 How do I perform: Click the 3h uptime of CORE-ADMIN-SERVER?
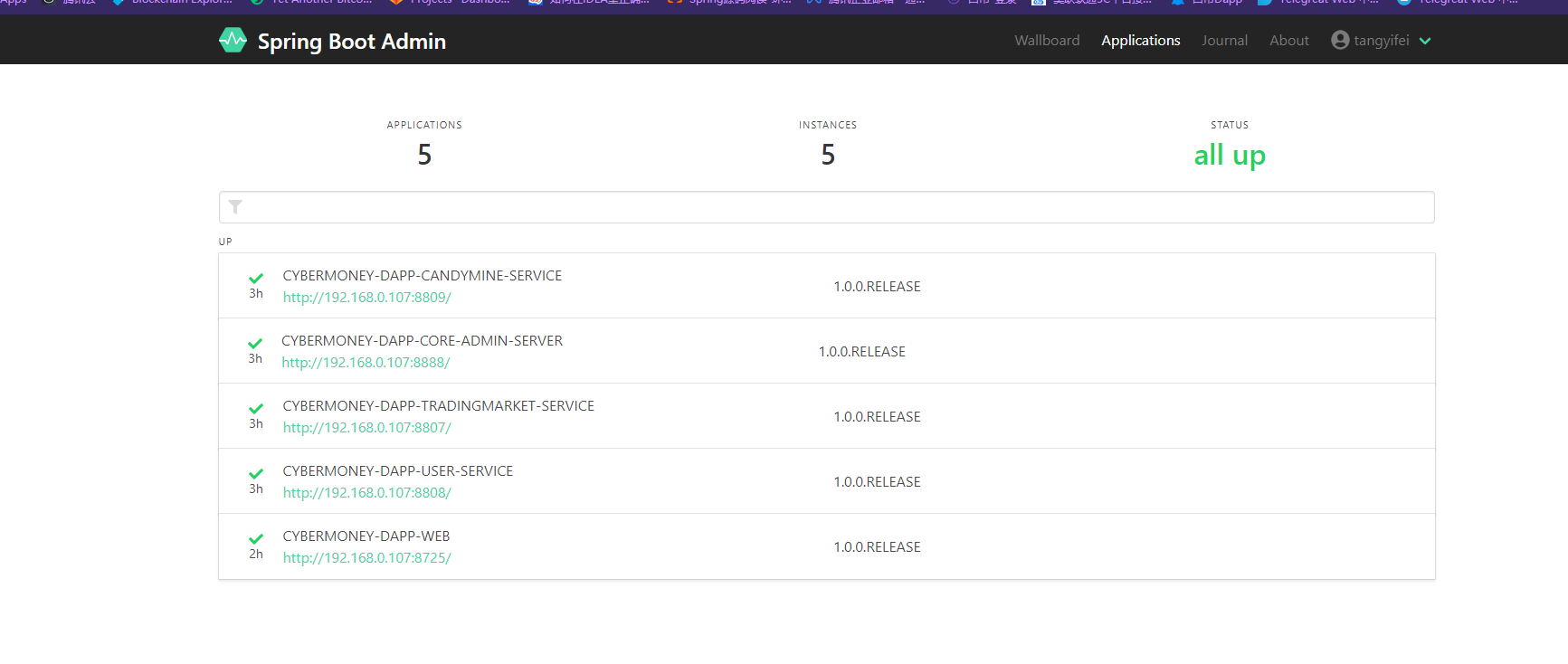tap(255, 359)
